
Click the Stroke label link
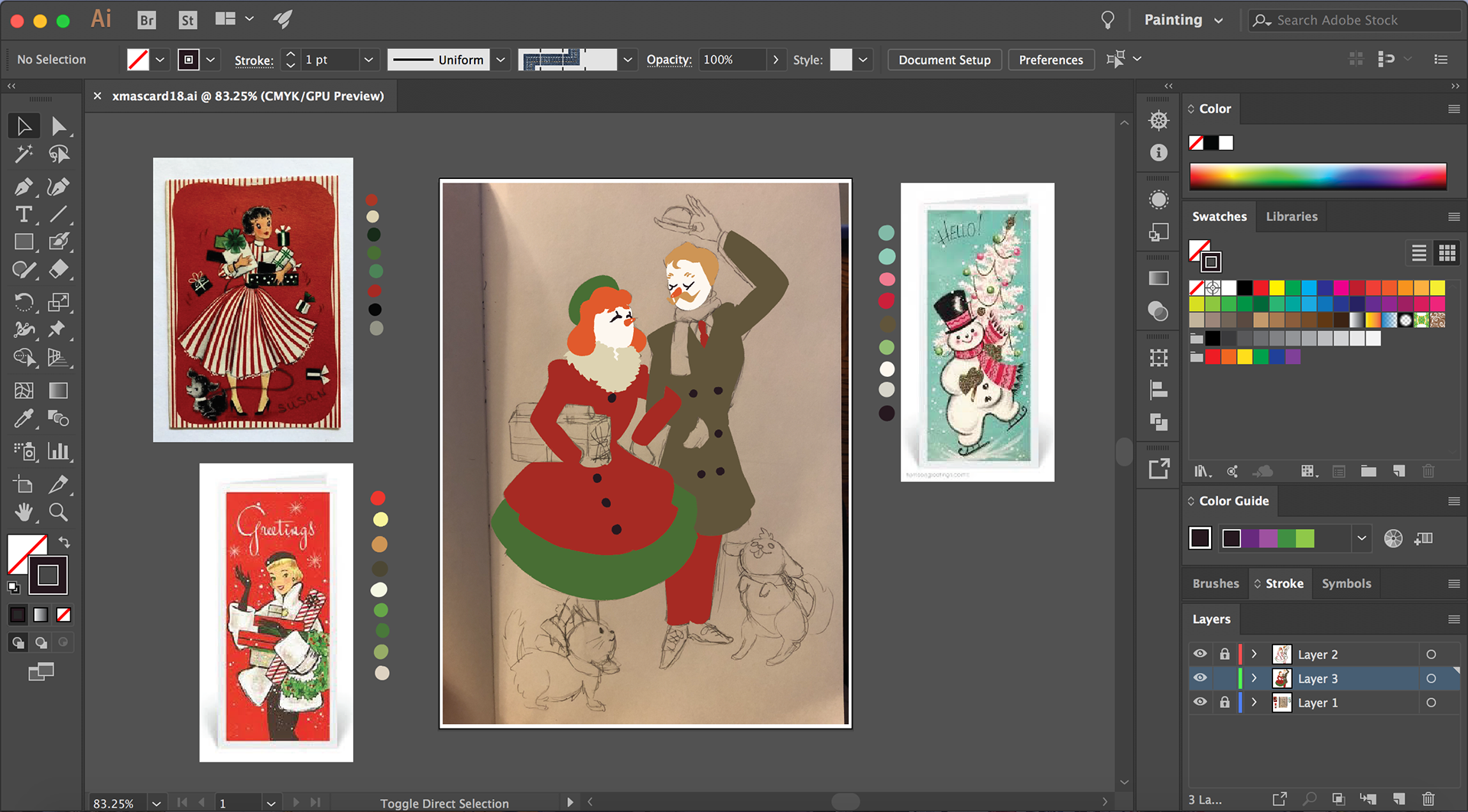click(x=254, y=60)
